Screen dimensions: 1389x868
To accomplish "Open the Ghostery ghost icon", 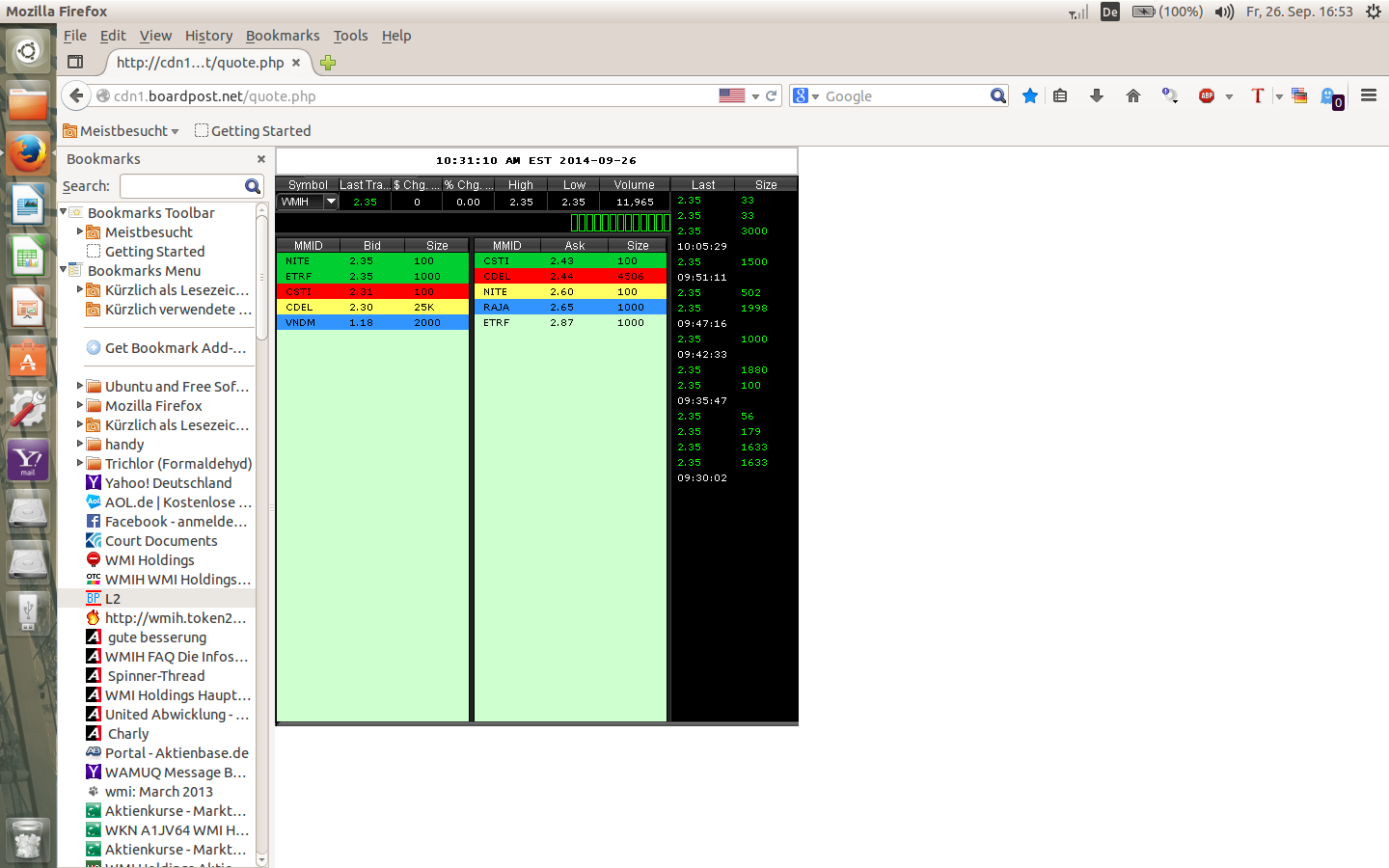I will coord(1331,96).
